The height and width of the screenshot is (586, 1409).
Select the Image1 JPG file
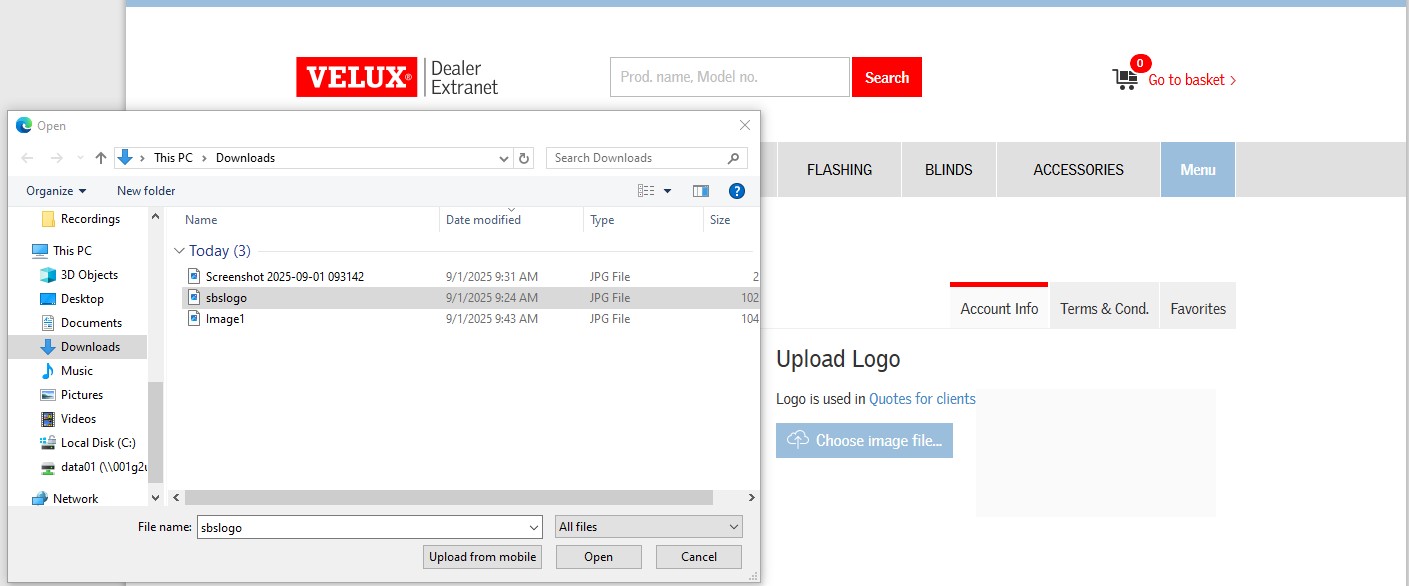coord(225,319)
